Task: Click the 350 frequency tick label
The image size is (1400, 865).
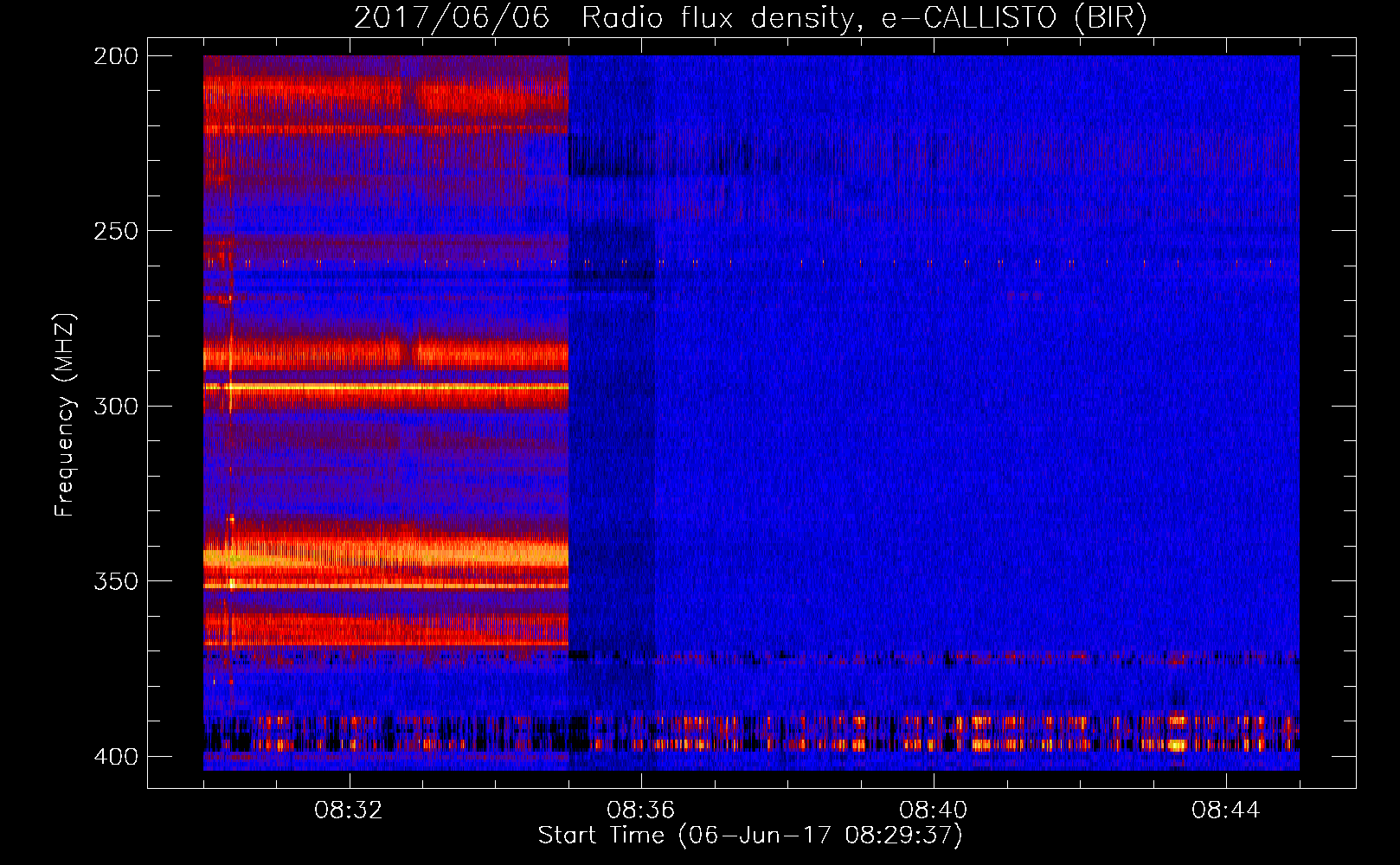Action: click(x=115, y=581)
